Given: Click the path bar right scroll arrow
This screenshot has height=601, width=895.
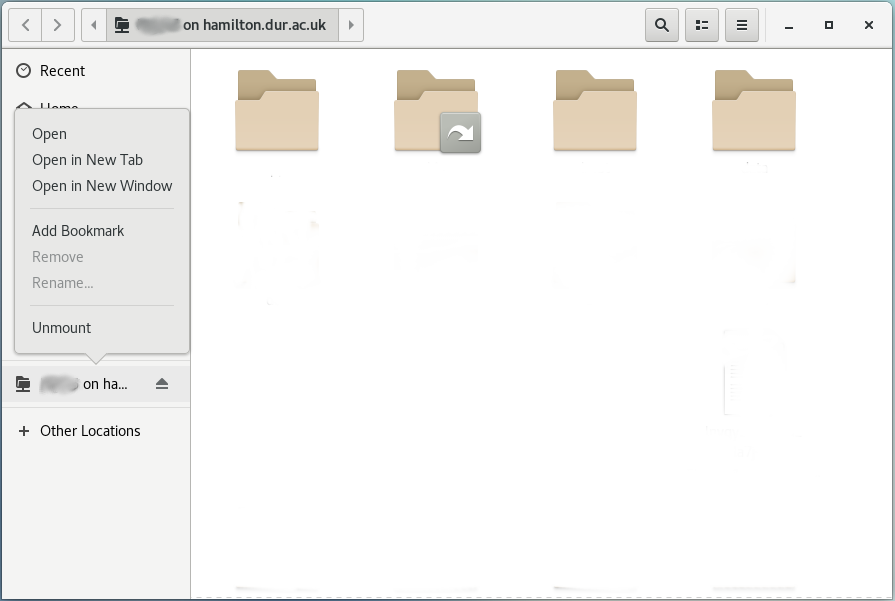Looking at the screenshot, I should [351, 25].
